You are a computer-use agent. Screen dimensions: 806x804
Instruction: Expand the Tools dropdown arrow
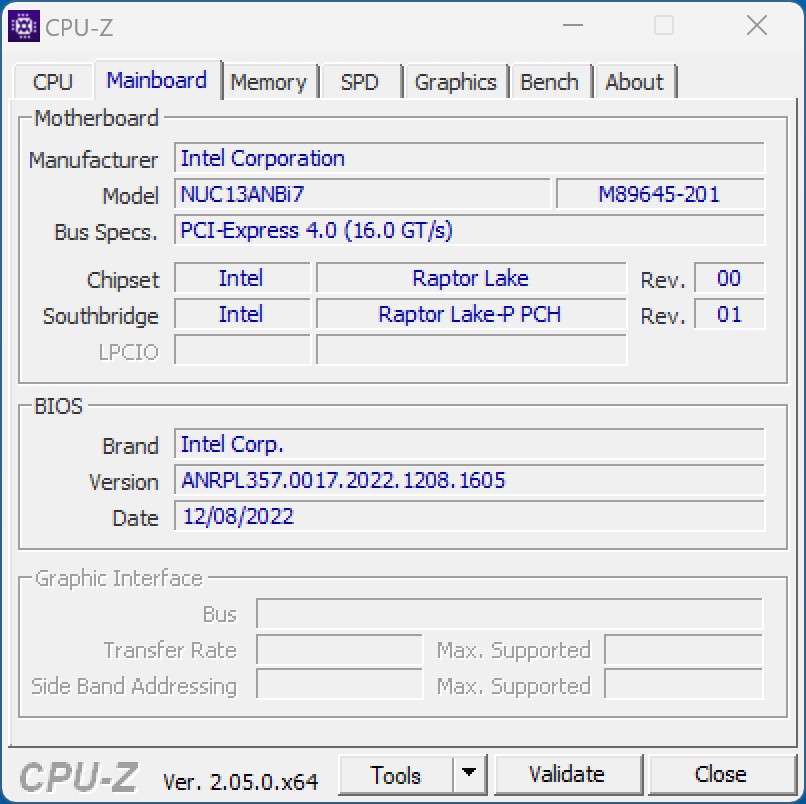pos(468,774)
